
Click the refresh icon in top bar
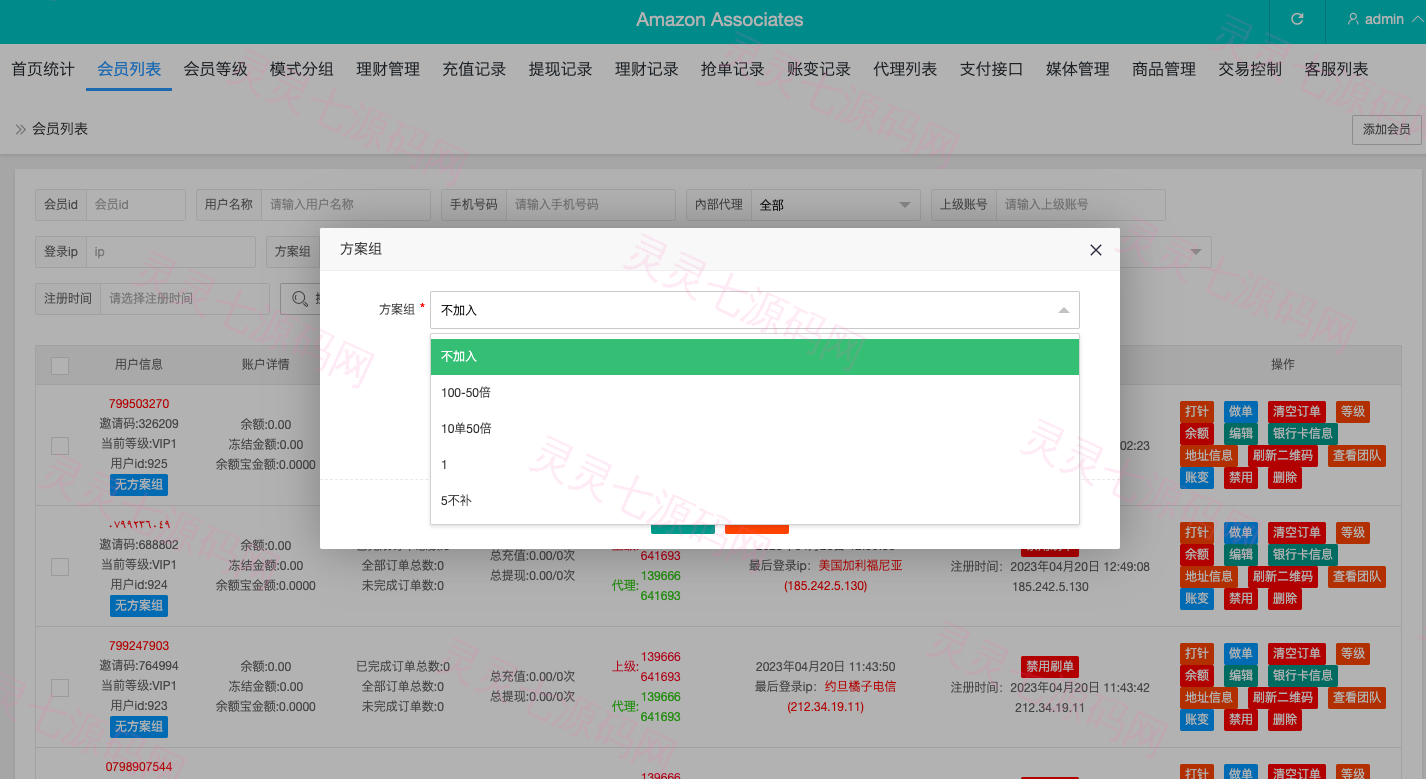tap(1297, 19)
